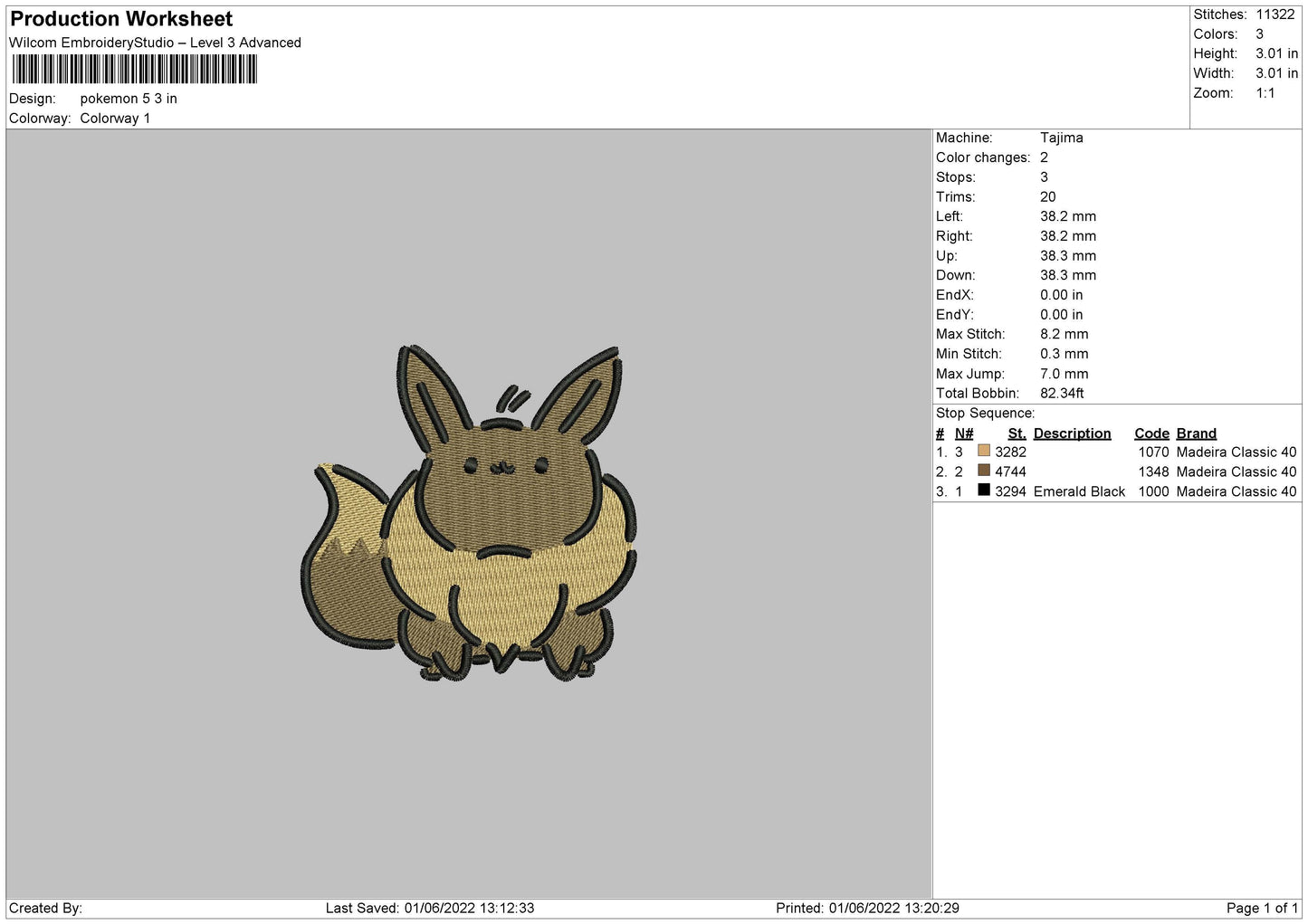Click the Colors value 3

coord(1260,34)
